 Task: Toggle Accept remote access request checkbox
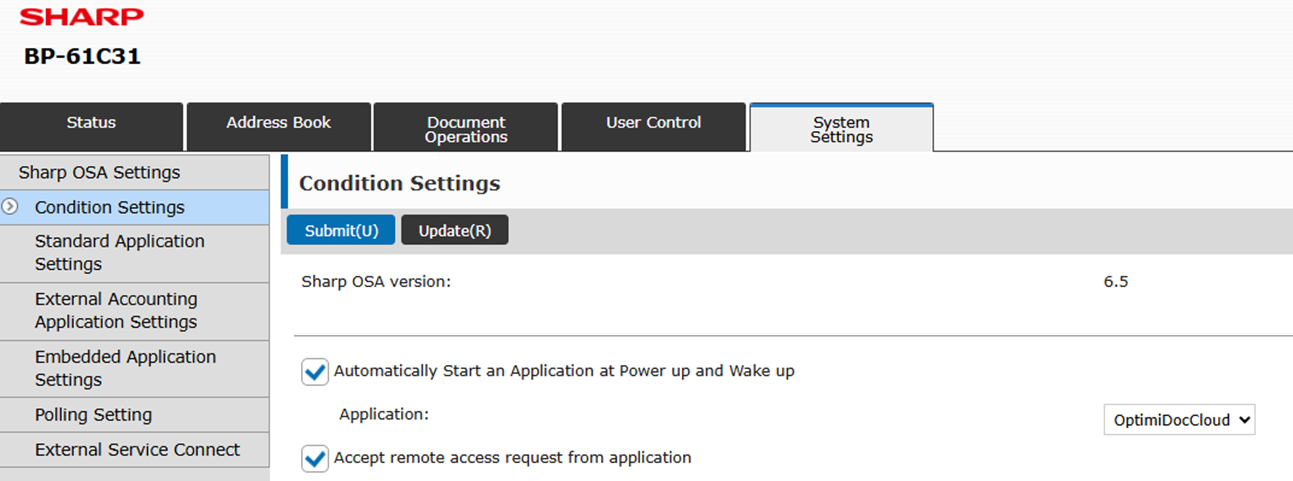pos(315,459)
